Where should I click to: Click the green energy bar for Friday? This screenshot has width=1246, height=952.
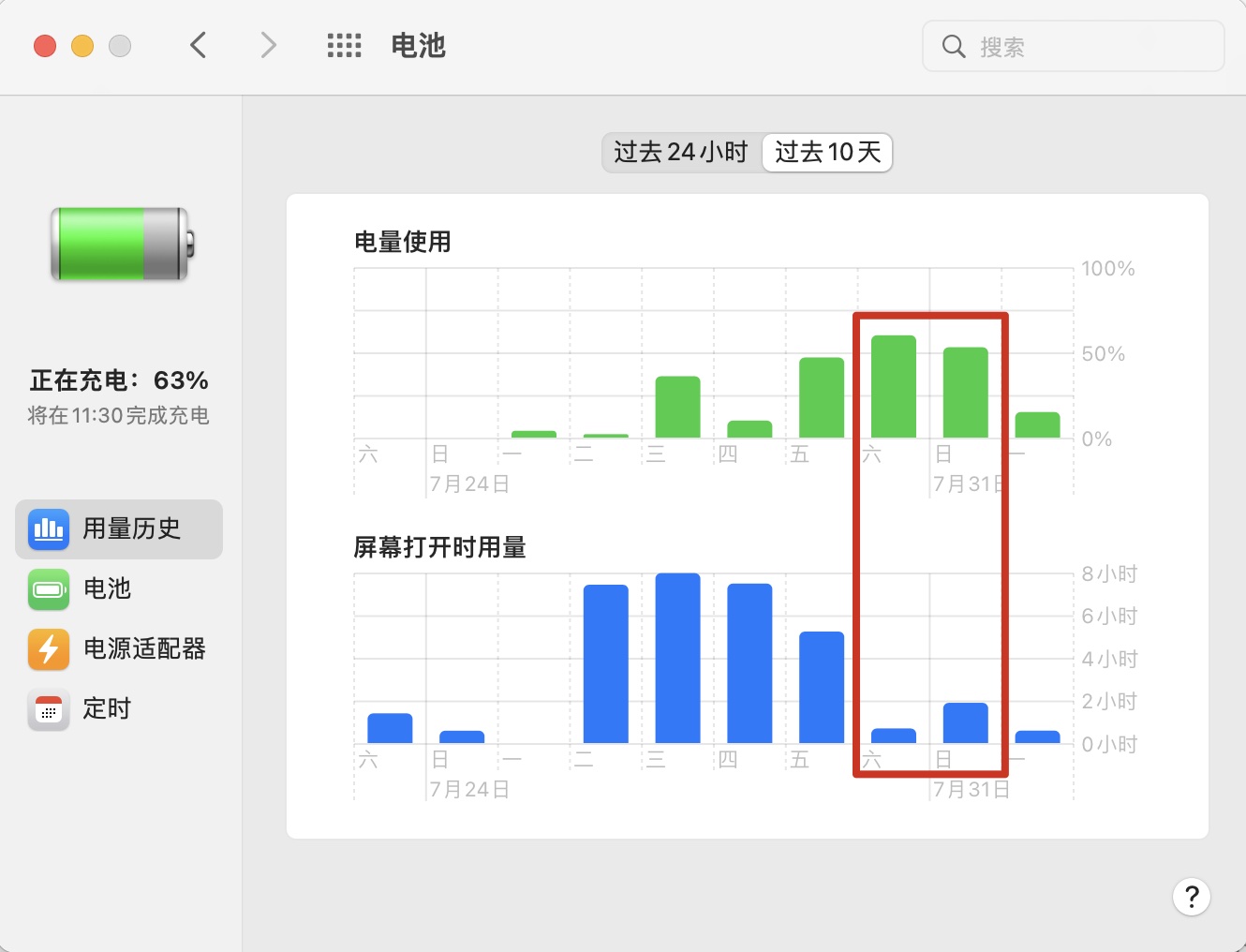(x=821, y=398)
